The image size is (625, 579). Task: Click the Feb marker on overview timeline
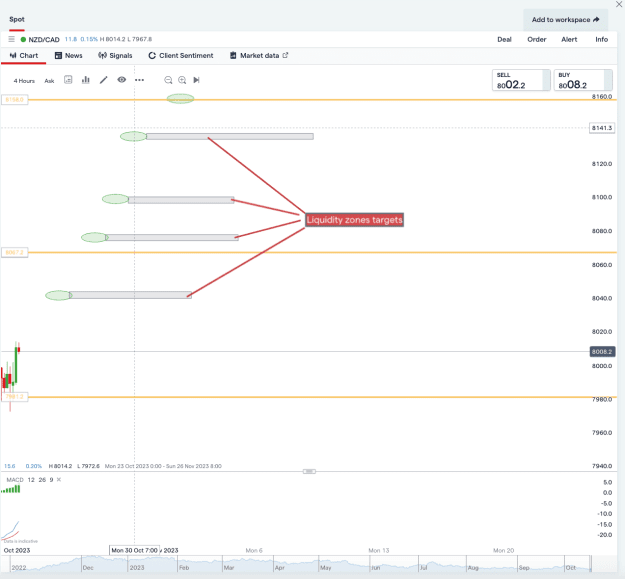tap(184, 567)
